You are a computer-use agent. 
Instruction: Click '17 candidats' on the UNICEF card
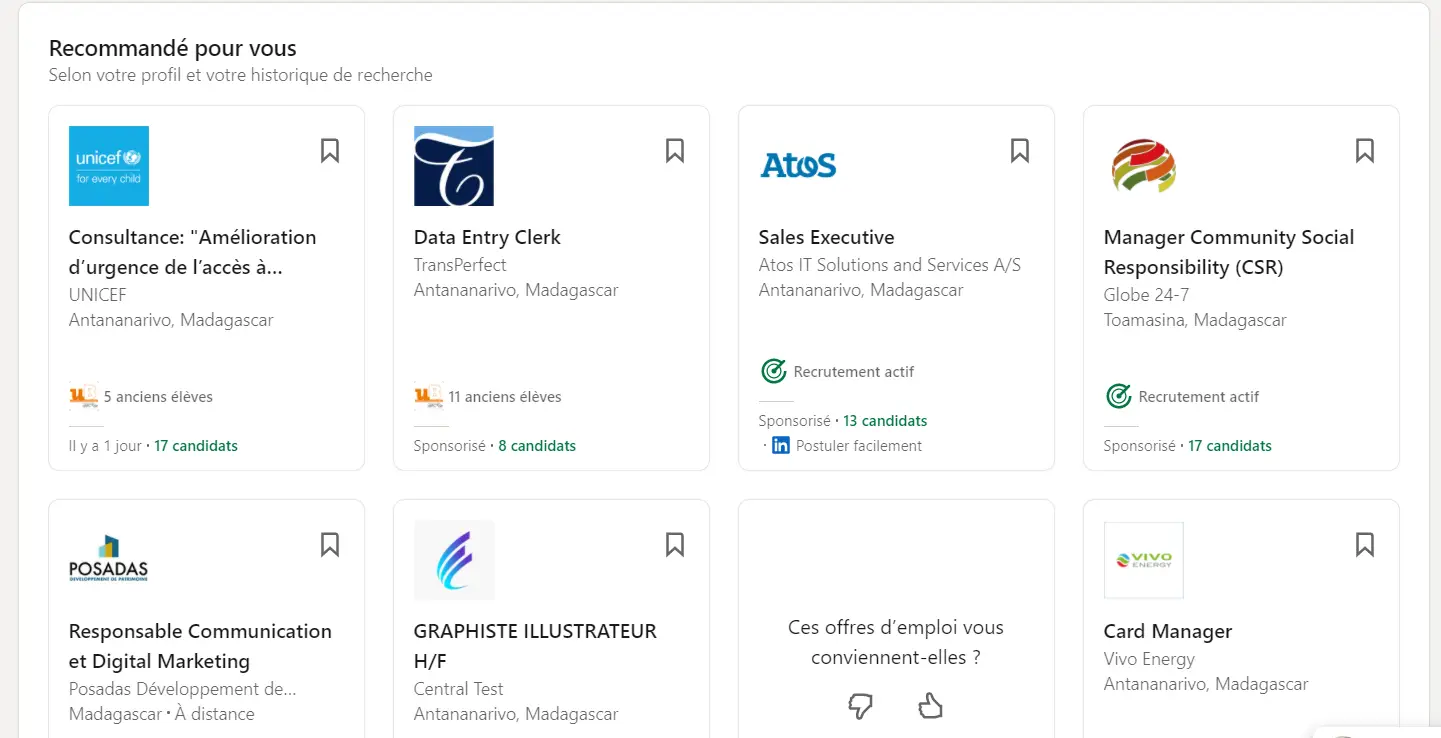196,446
